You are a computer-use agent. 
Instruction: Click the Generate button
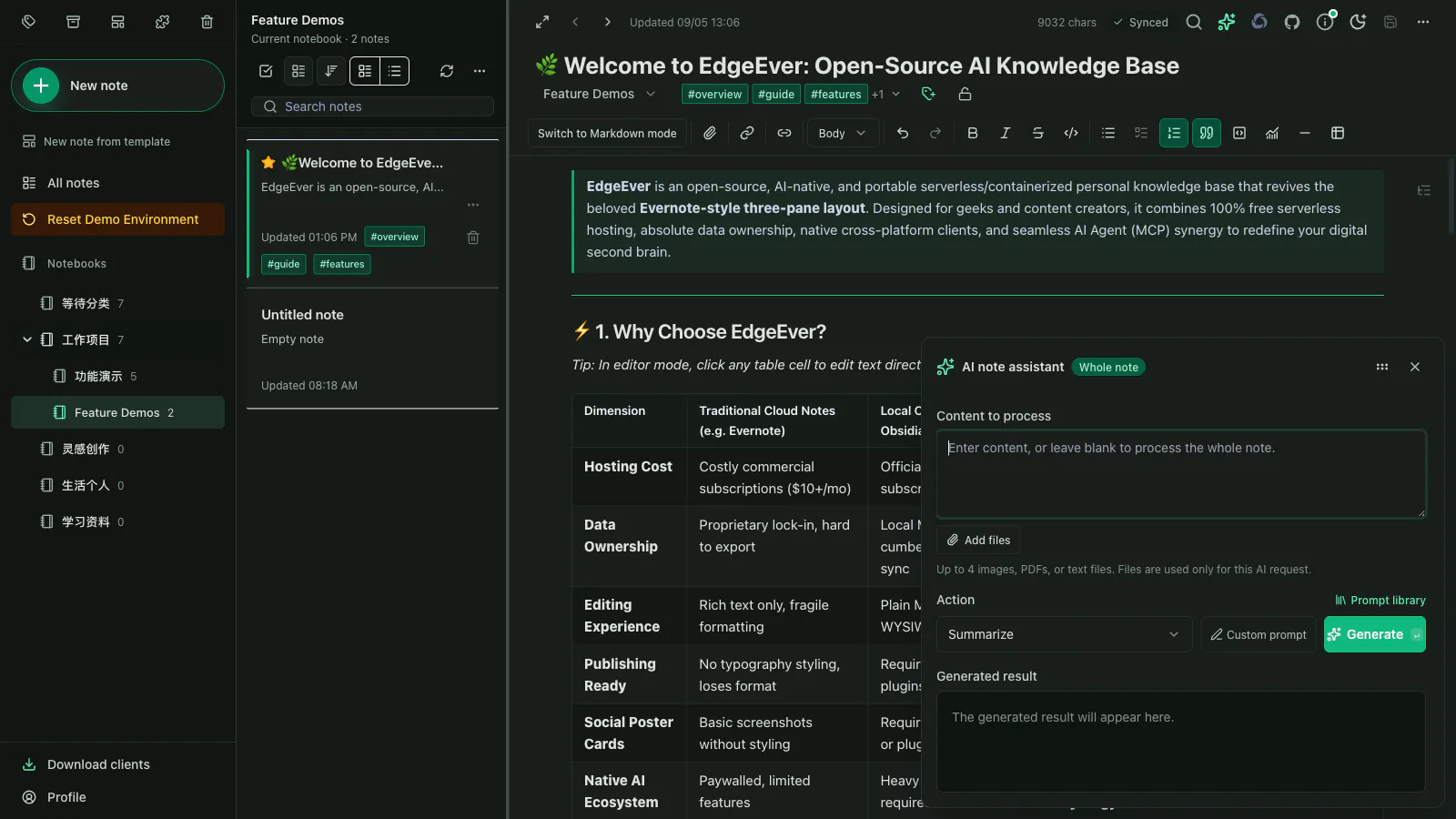click(x=1375, y=634)
